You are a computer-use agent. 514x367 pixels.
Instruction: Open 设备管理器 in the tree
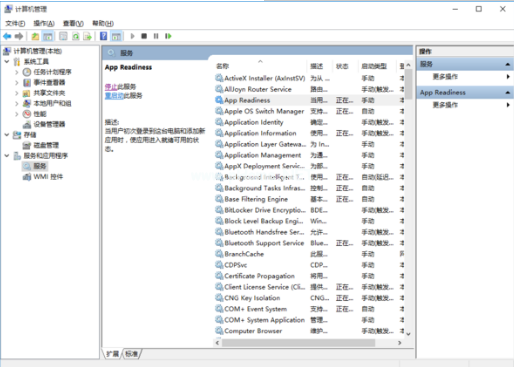[49, 124]
